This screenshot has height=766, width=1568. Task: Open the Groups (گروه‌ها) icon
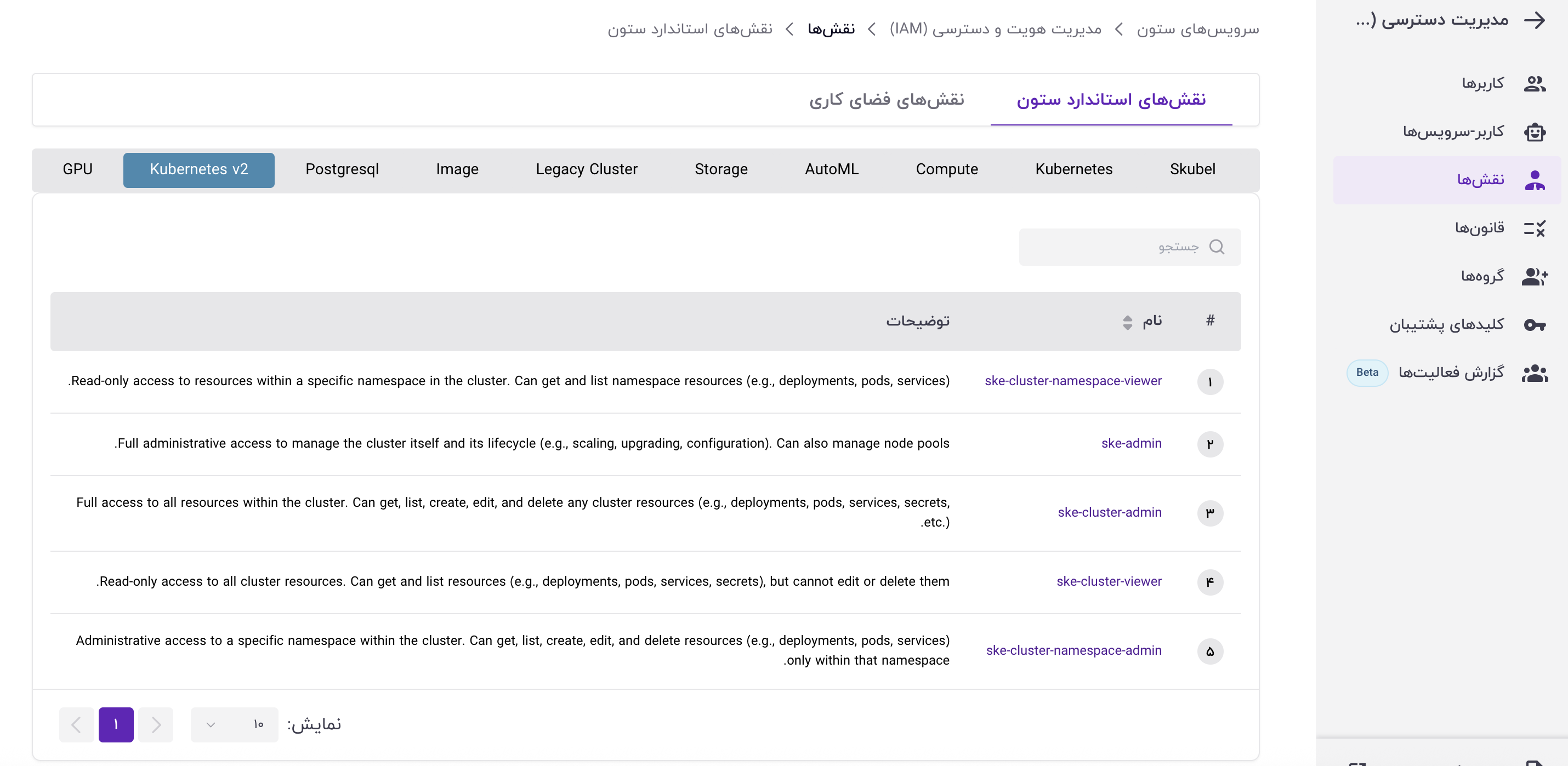(x=1534, y=276)
